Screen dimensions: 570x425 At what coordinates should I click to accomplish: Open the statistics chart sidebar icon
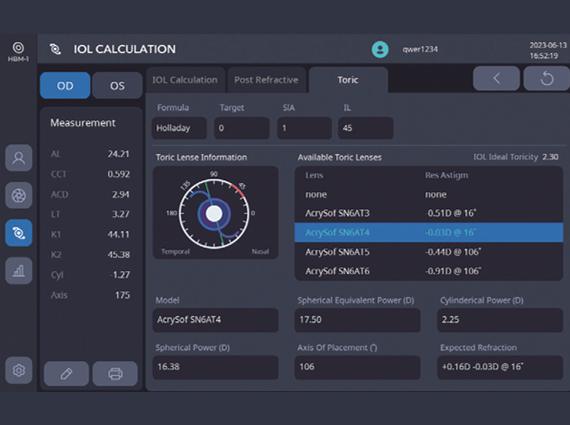coord(19,271)
